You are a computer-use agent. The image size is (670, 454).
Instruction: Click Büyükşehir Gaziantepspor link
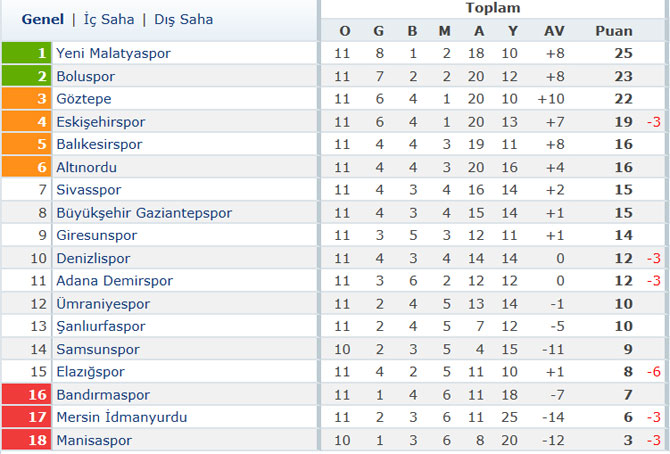tap(144, 213)
